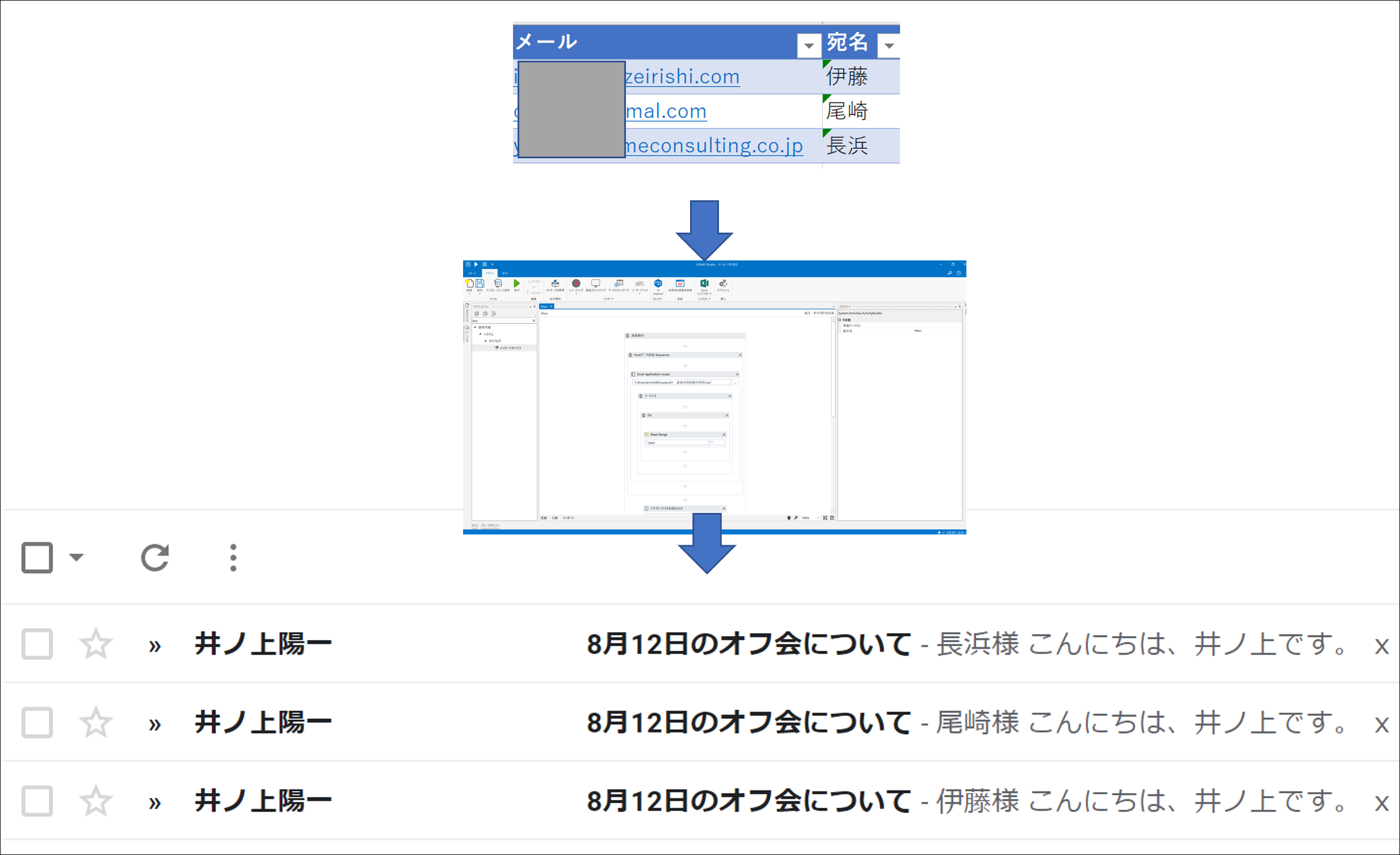The image size is (1400, 855).
Task: Collapse the ダイアログ tree node
Action: [485, 341]
